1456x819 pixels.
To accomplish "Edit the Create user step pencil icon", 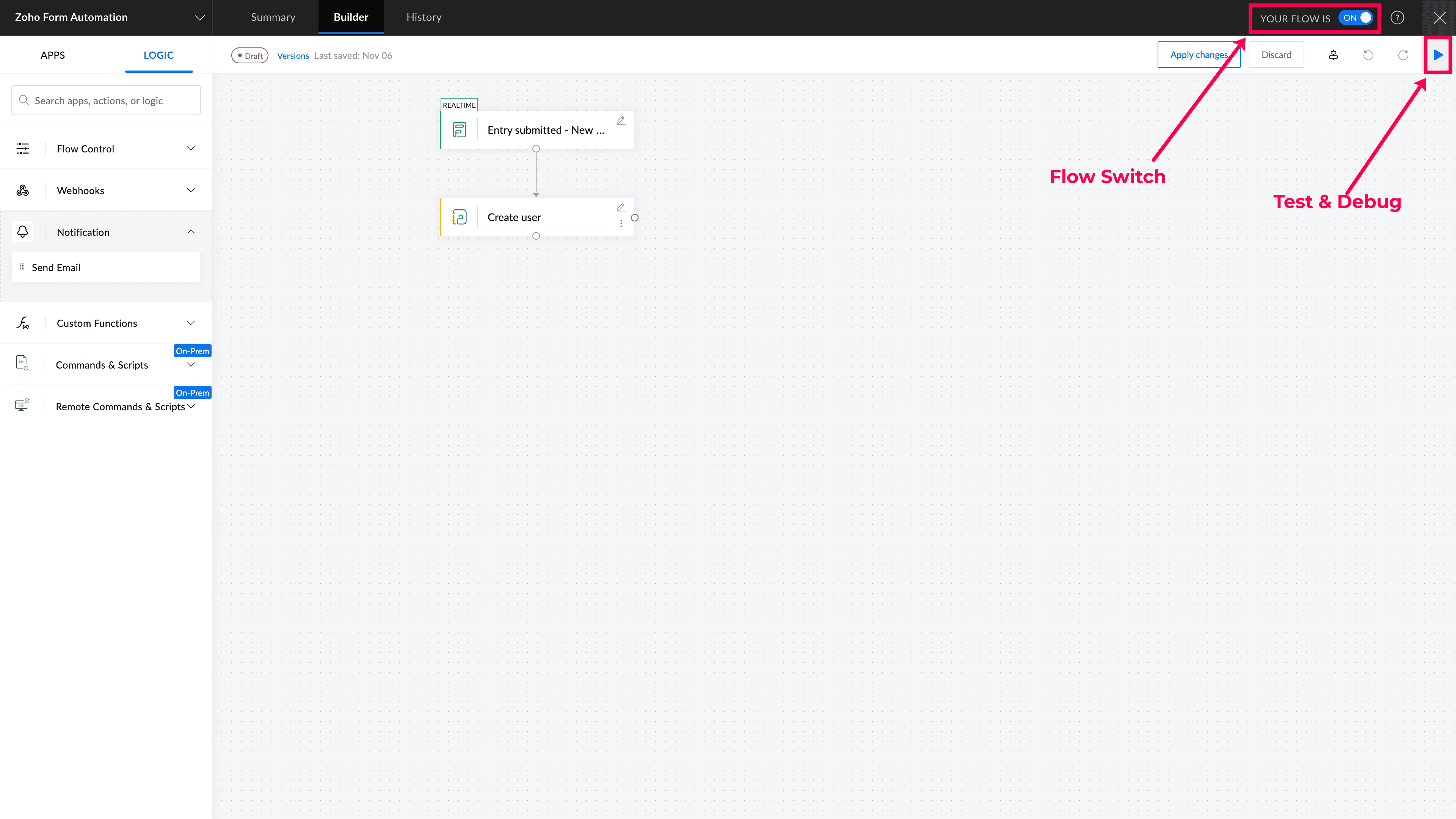I will click(x=621, y=207).
